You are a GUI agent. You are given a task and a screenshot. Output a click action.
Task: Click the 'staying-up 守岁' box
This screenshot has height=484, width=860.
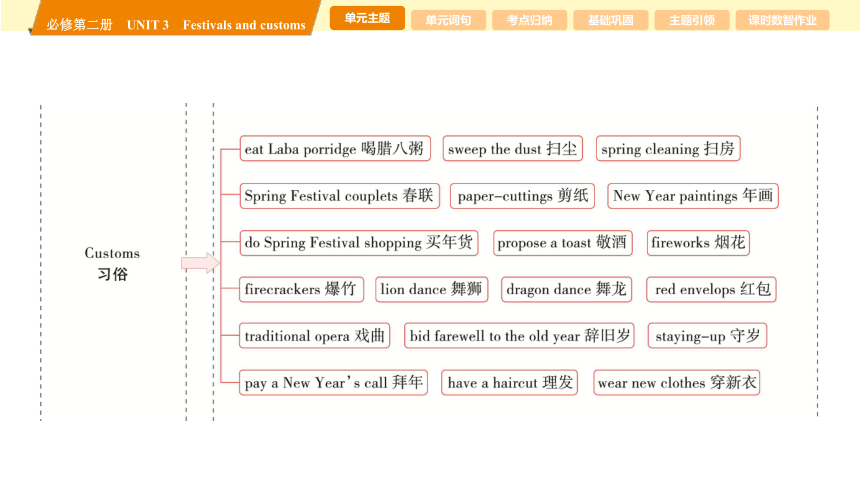click(x=708, y=336)
